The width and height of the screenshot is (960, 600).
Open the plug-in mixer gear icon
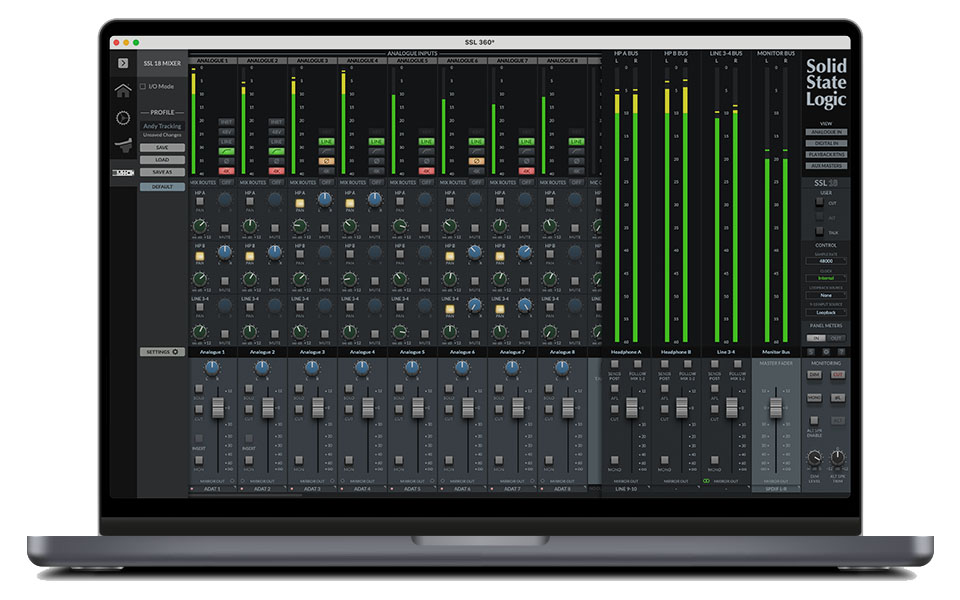click(123, 118)
